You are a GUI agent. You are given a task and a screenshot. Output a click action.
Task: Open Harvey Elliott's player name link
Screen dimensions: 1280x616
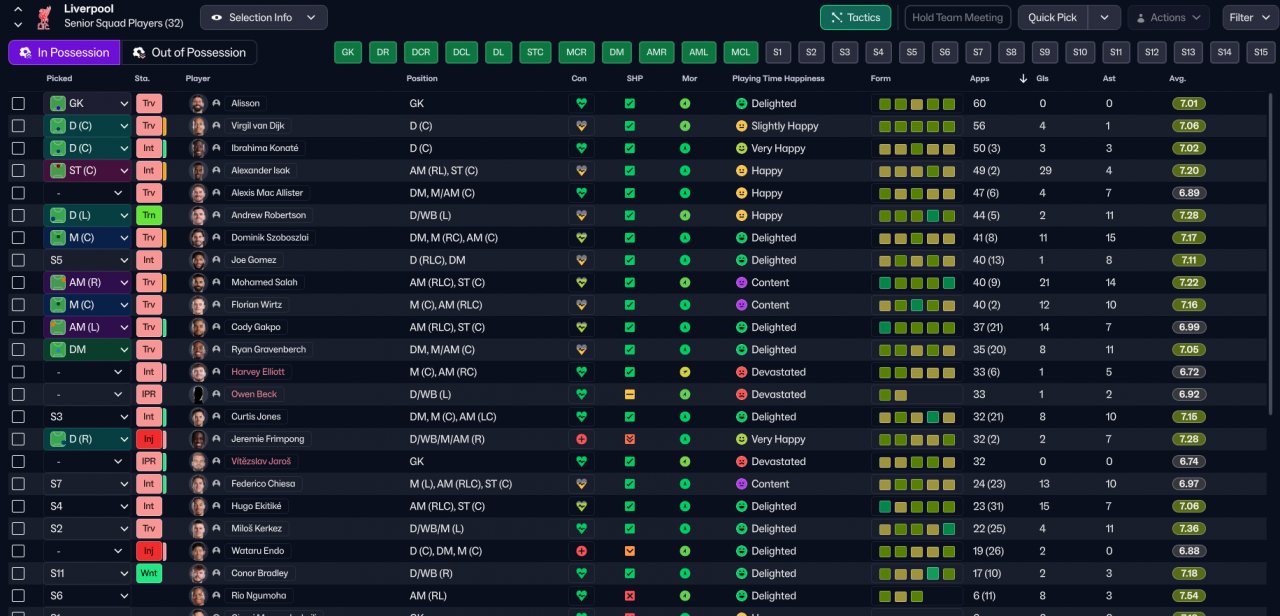[258, 372]
